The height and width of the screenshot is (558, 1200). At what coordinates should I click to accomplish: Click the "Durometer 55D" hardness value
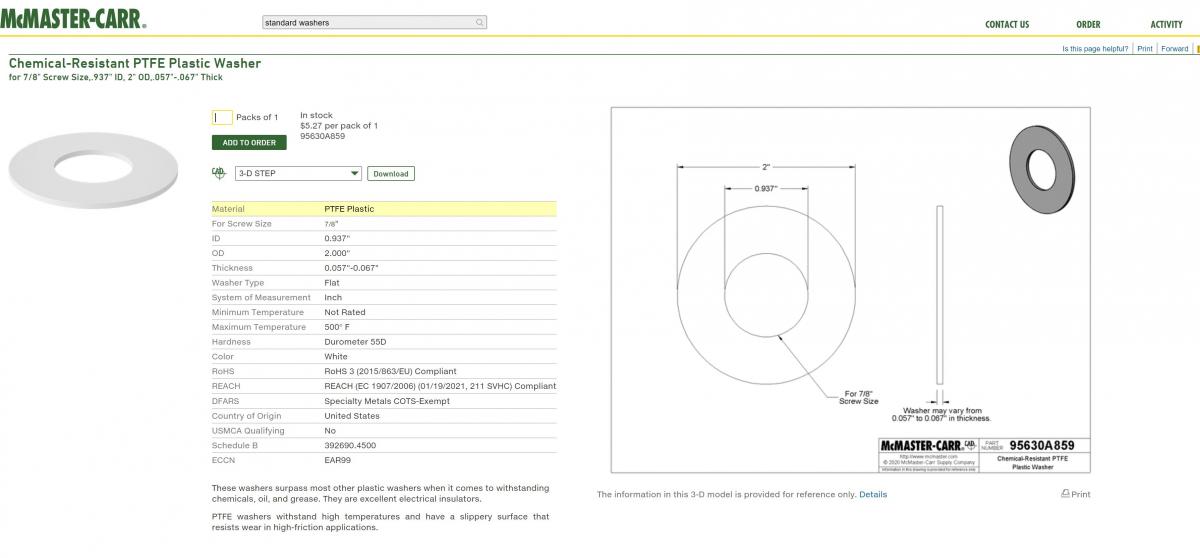[x=357, y=342]
